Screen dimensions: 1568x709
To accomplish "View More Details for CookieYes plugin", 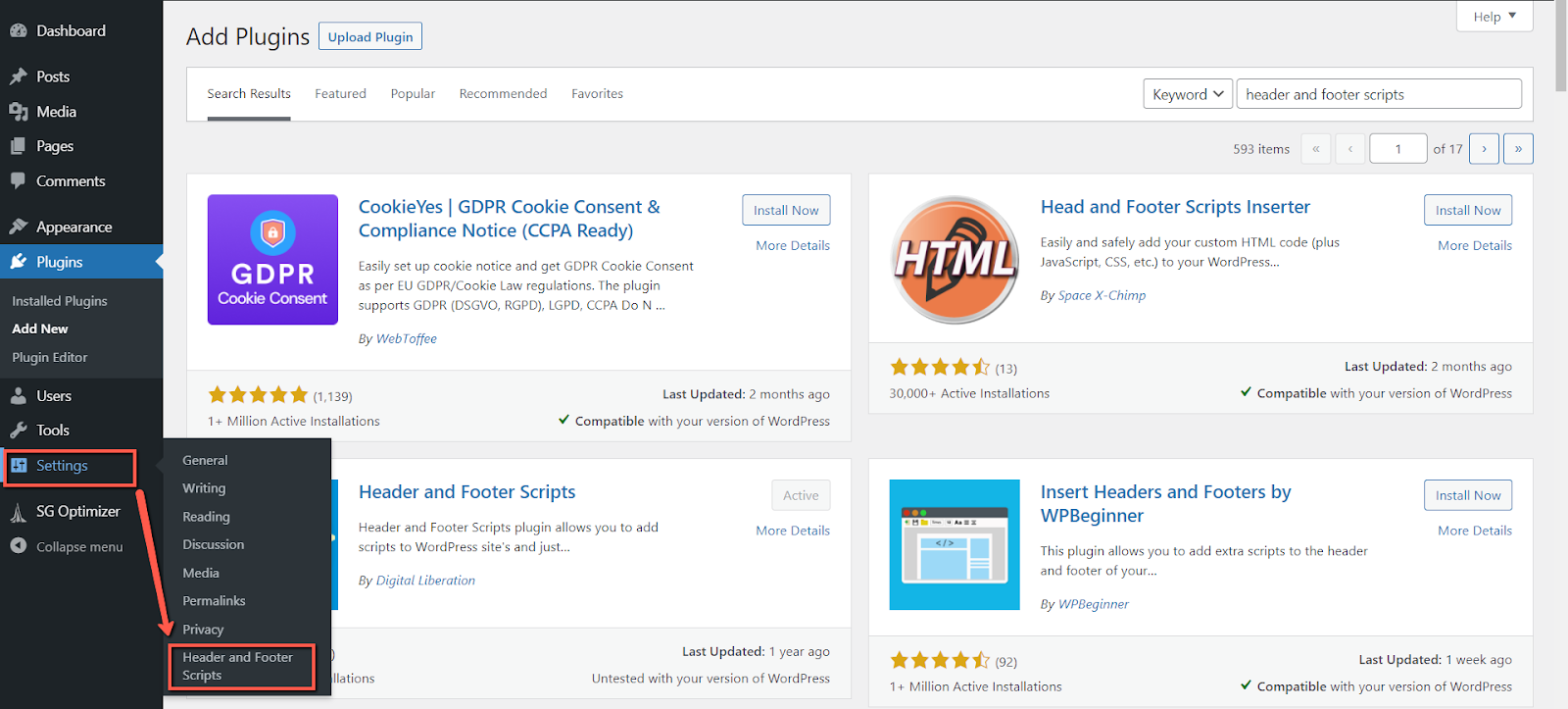I will tap(793, 245).
